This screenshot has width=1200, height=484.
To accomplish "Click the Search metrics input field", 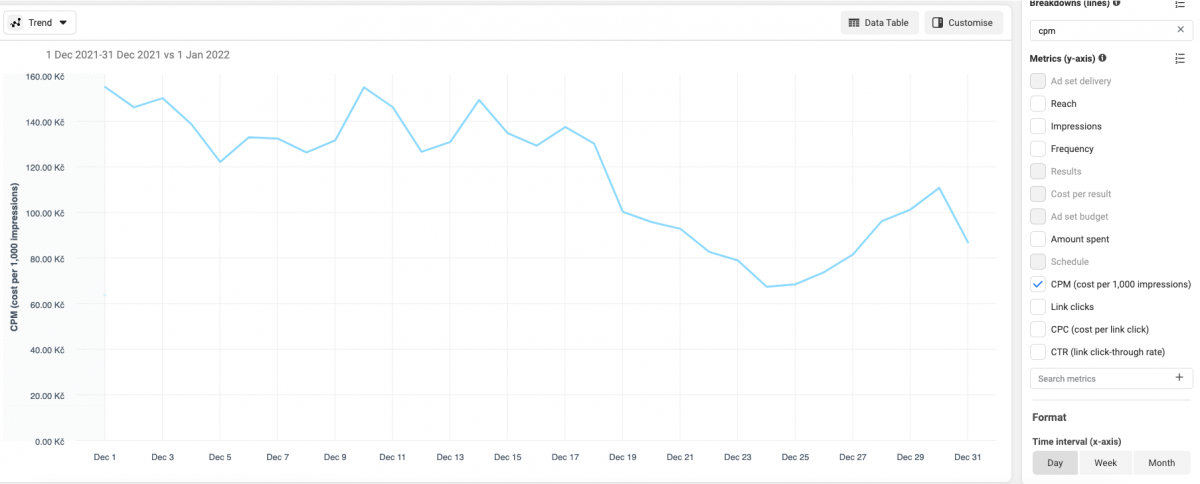I will [1098, 379].
